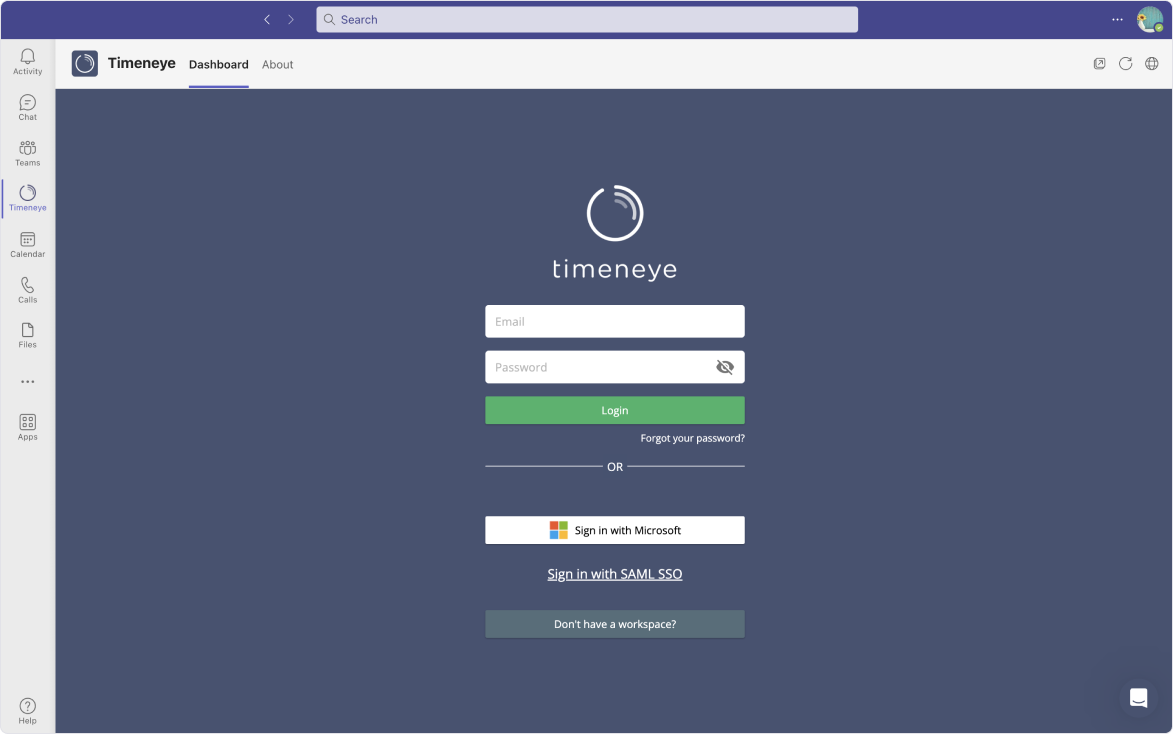
Task: Open the Teams section
Action: [27, 152]
